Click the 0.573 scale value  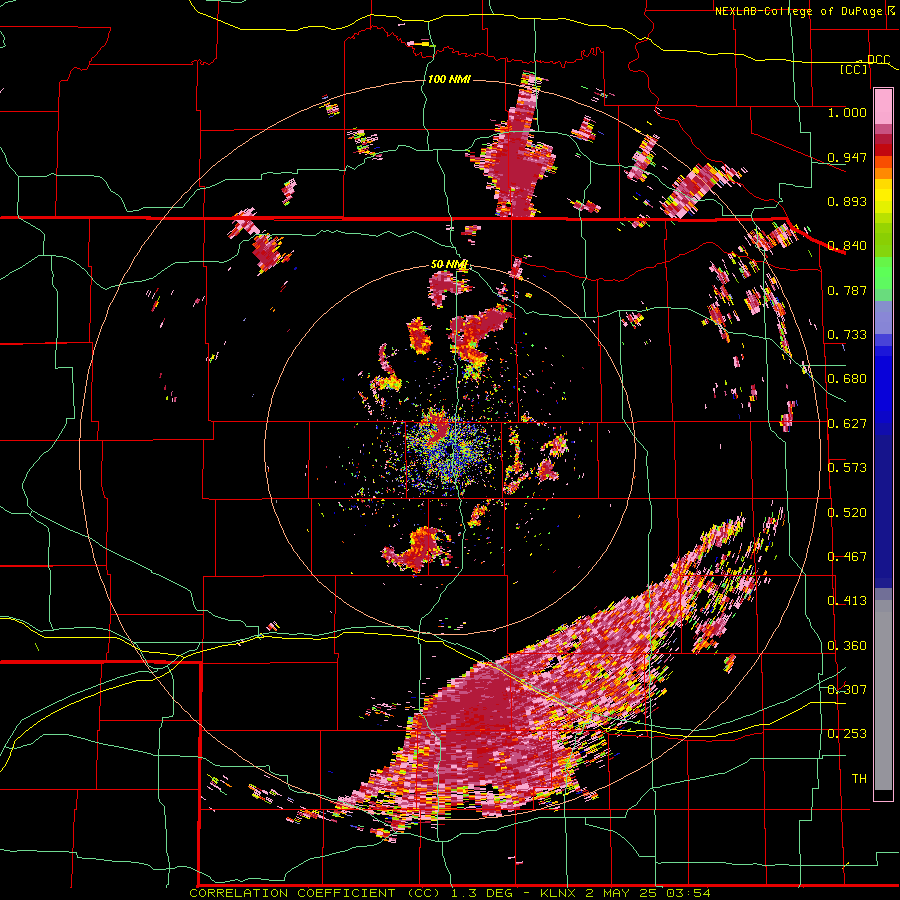pos(847,468)
